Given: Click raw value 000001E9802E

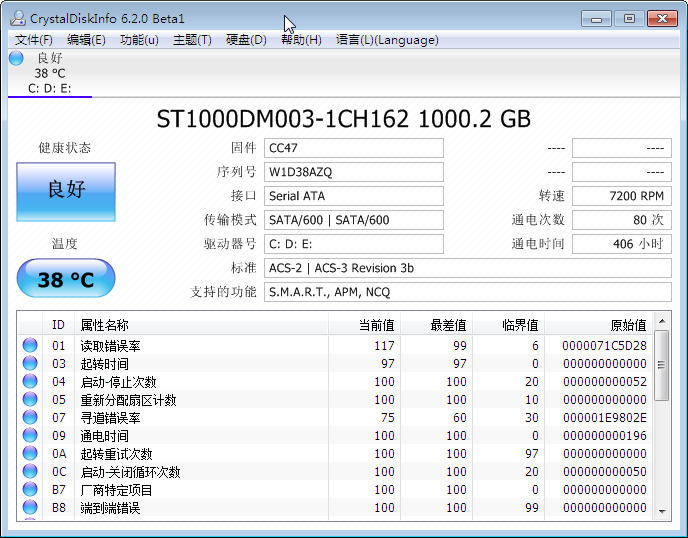Looking at the screenshot, I should coord(605,418).
